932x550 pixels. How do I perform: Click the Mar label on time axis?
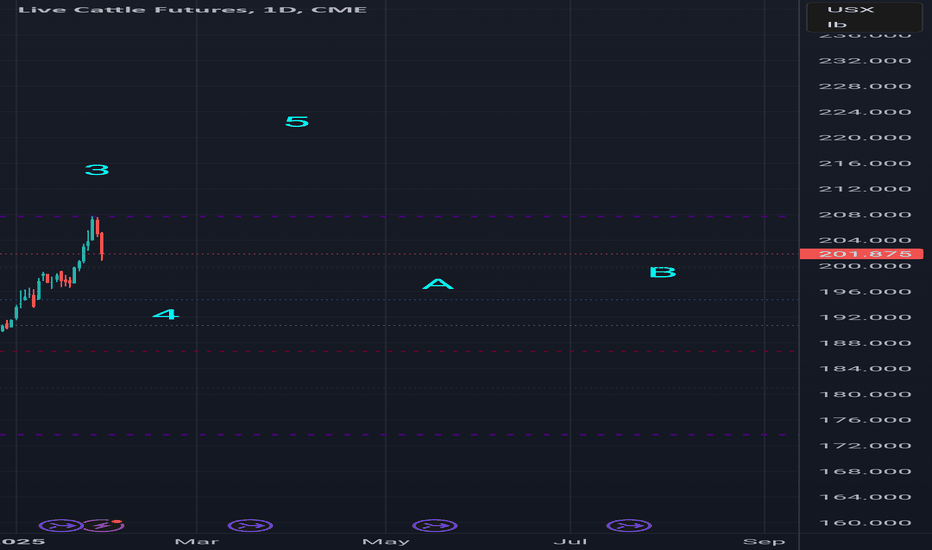(x=197, y=542)
